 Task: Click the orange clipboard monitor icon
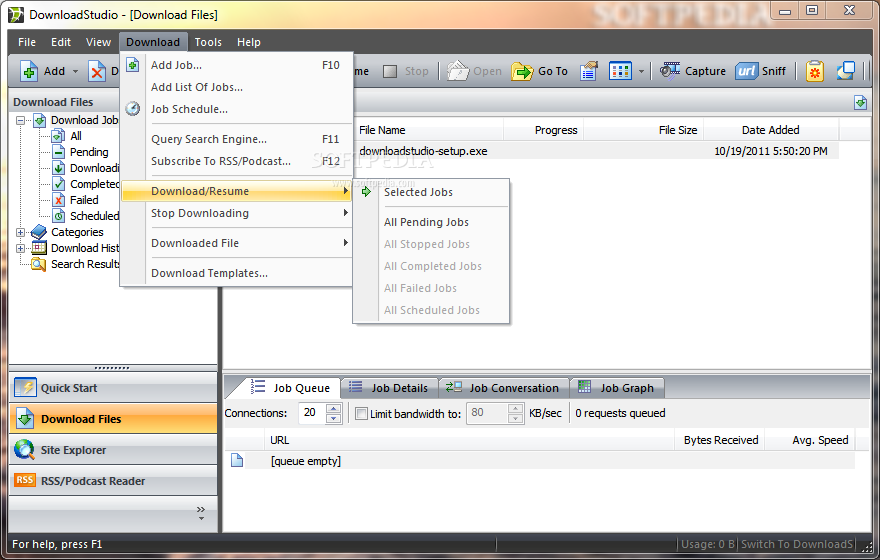[x=815, y=71]
